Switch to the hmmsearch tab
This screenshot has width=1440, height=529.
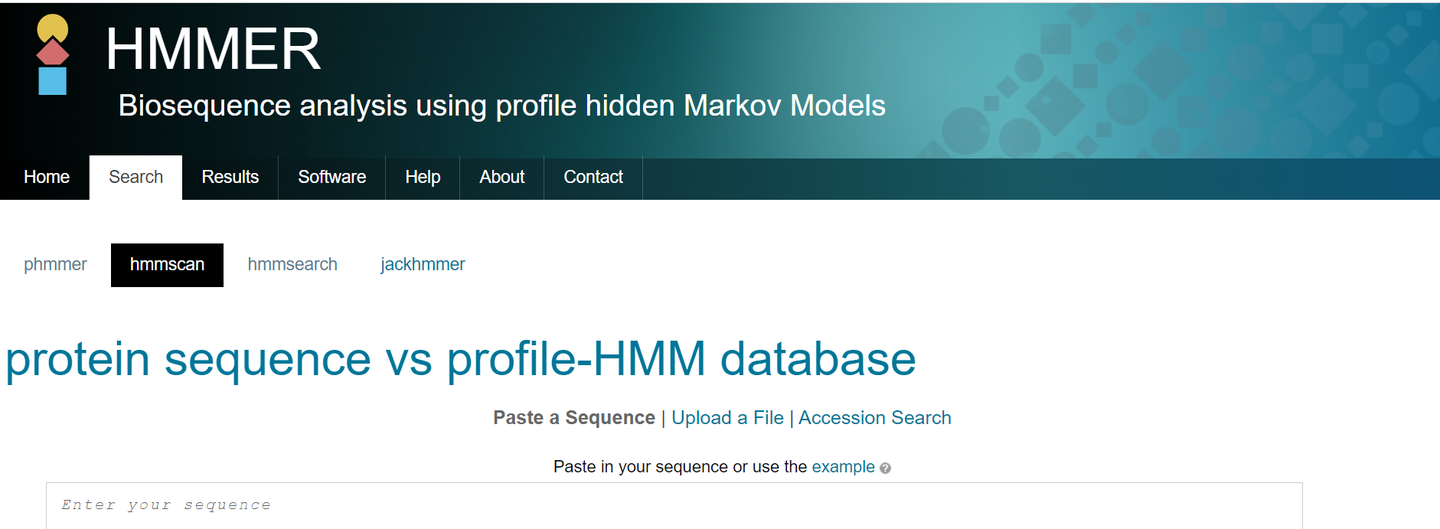292,265
